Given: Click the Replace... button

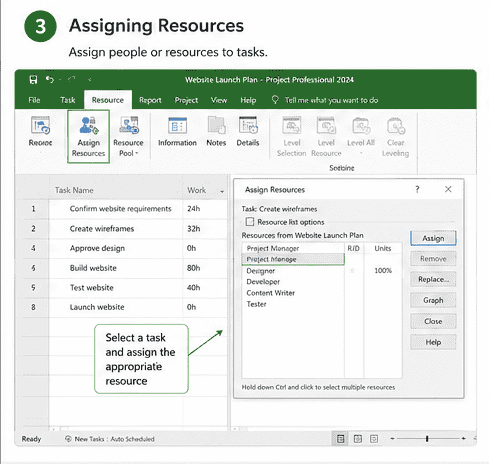Looking at the screenshot, I should (x=433, y=279).
